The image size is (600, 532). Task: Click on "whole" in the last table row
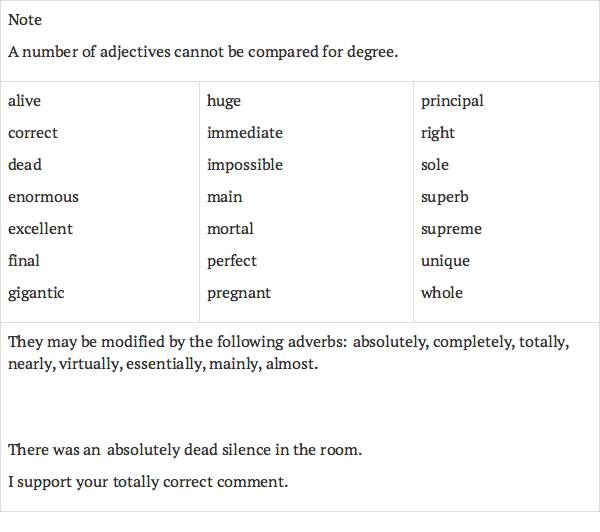click(442, 293)
